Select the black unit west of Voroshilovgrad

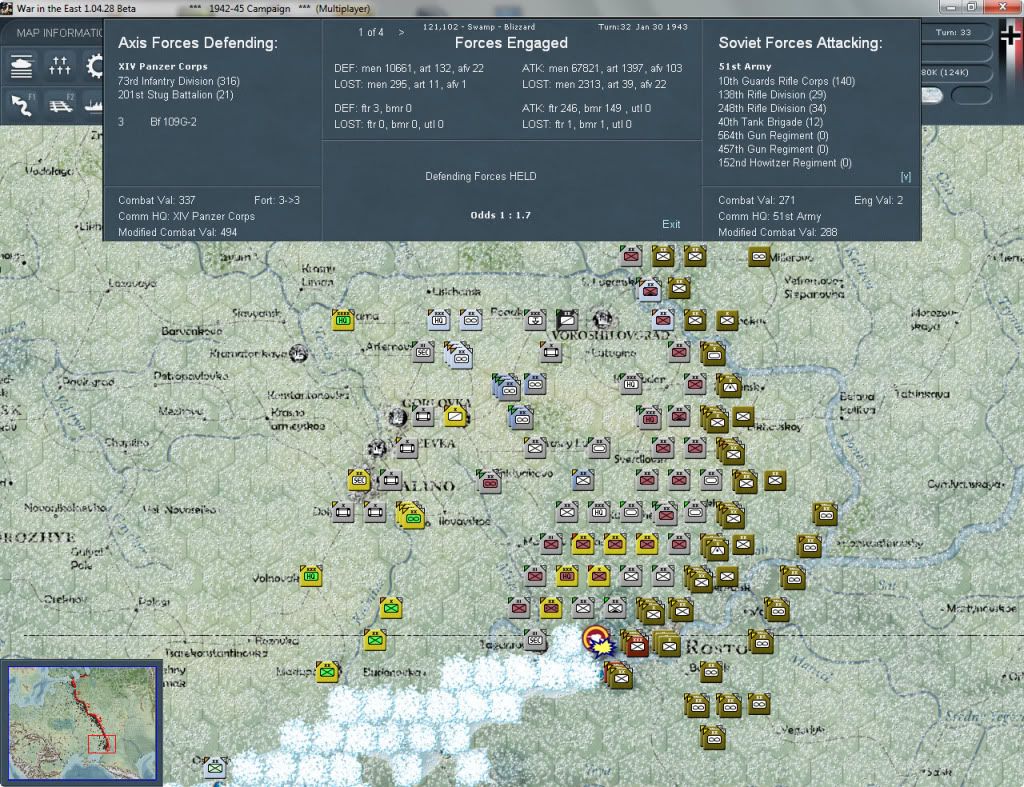tap(567, 319)
